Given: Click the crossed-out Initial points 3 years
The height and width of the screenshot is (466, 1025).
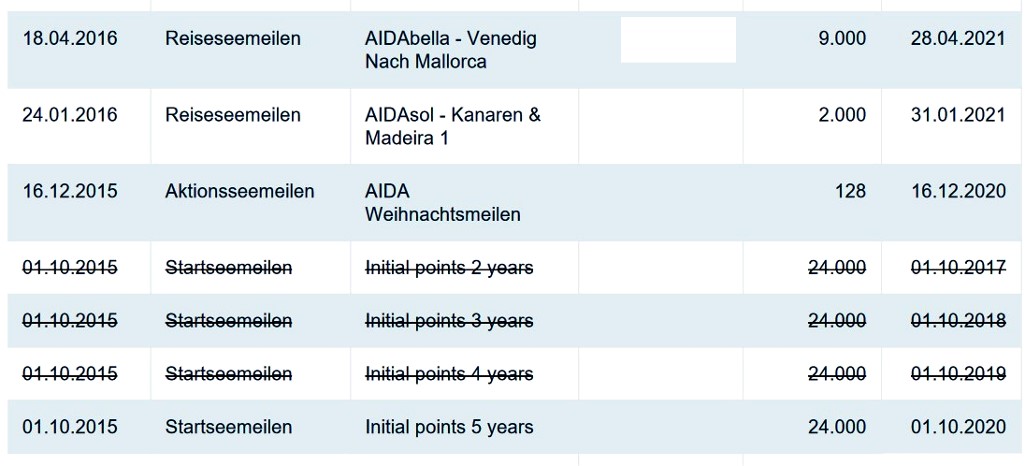Looking at the screenshot, I should [449, 321].
